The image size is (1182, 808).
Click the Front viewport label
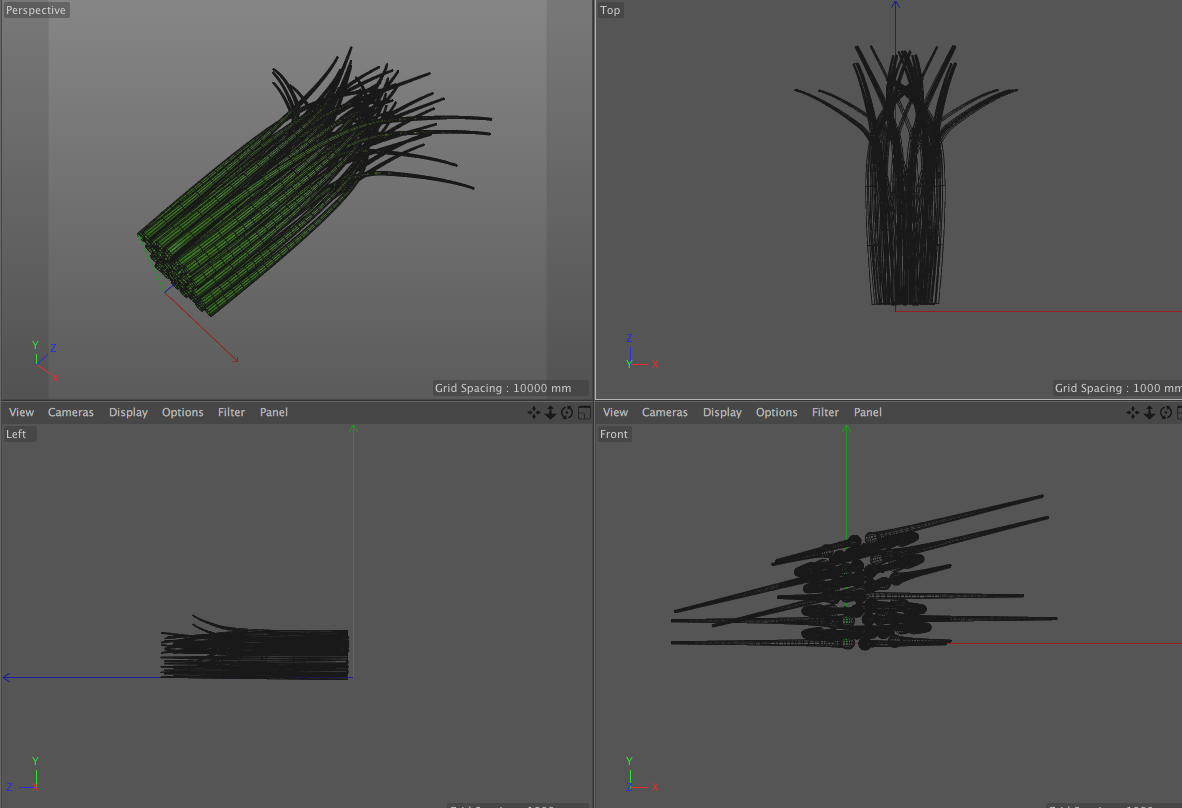tap(614, 434)
